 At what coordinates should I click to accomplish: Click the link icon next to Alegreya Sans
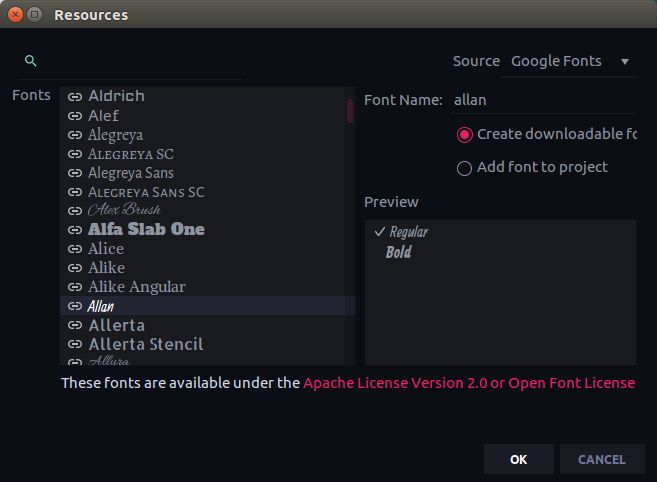point(75,173)
